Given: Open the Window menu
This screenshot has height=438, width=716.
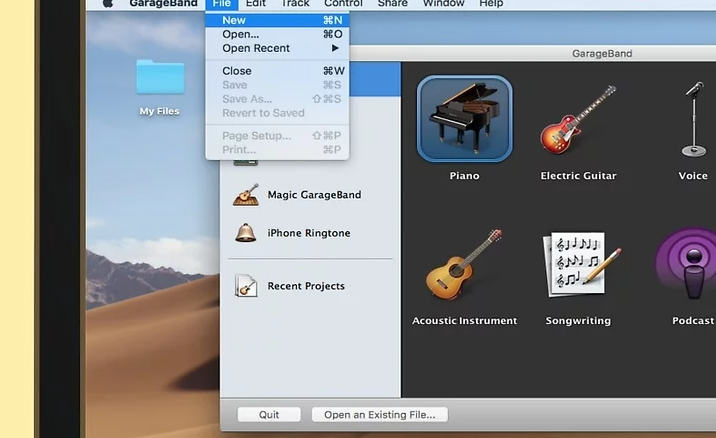Looking at the screenshot, I should point(443,4).
